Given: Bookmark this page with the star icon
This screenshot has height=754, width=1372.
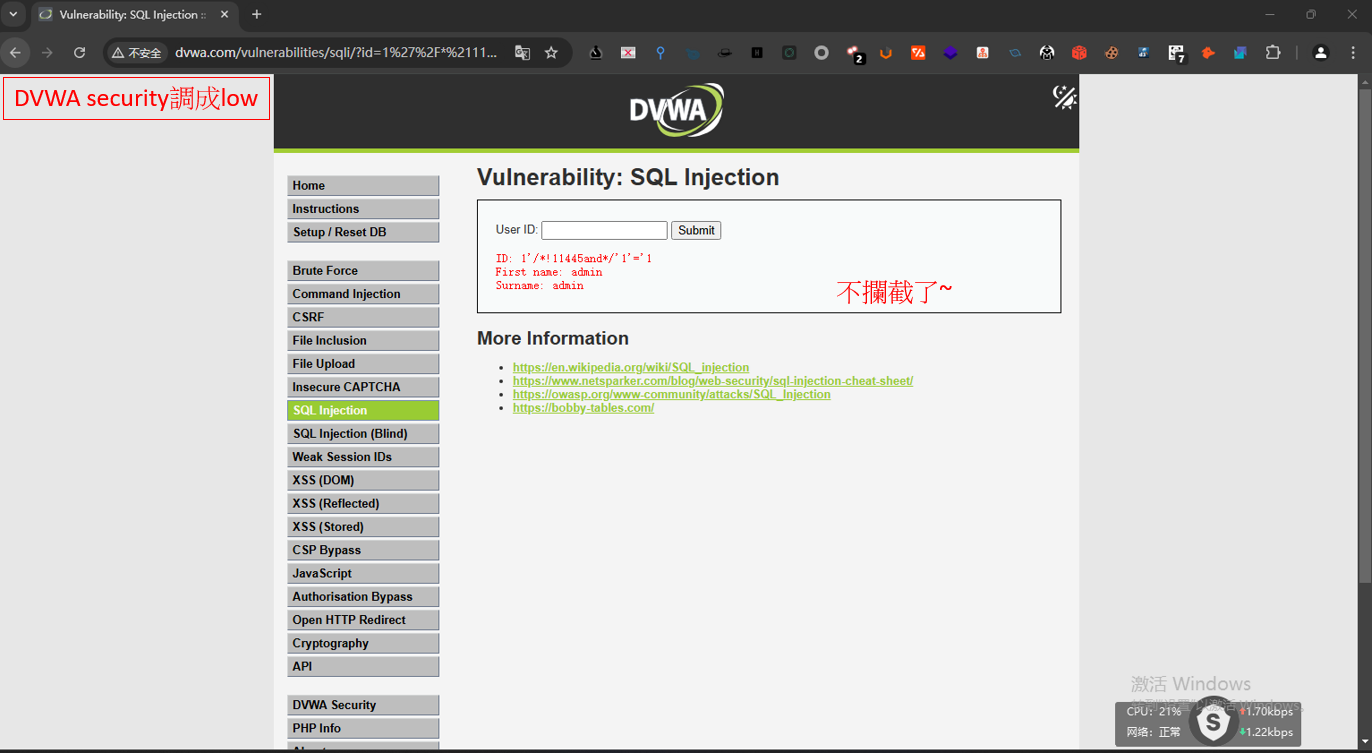Looking at the screenshot, I should [551, 53].
